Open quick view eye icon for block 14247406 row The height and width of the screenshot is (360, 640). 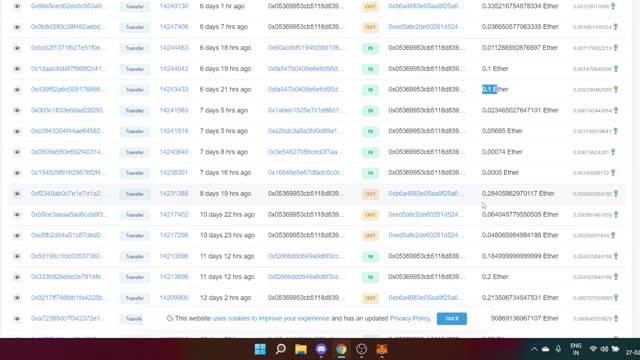17,27
